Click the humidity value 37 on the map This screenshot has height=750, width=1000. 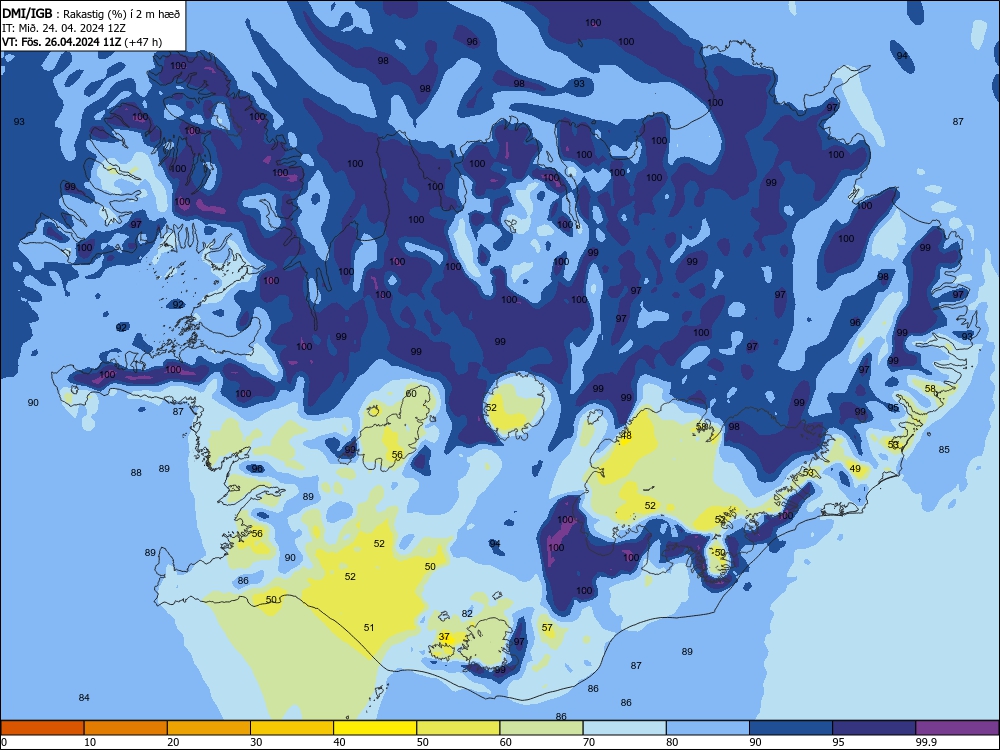pyautogui.click(x=444, y=636)
